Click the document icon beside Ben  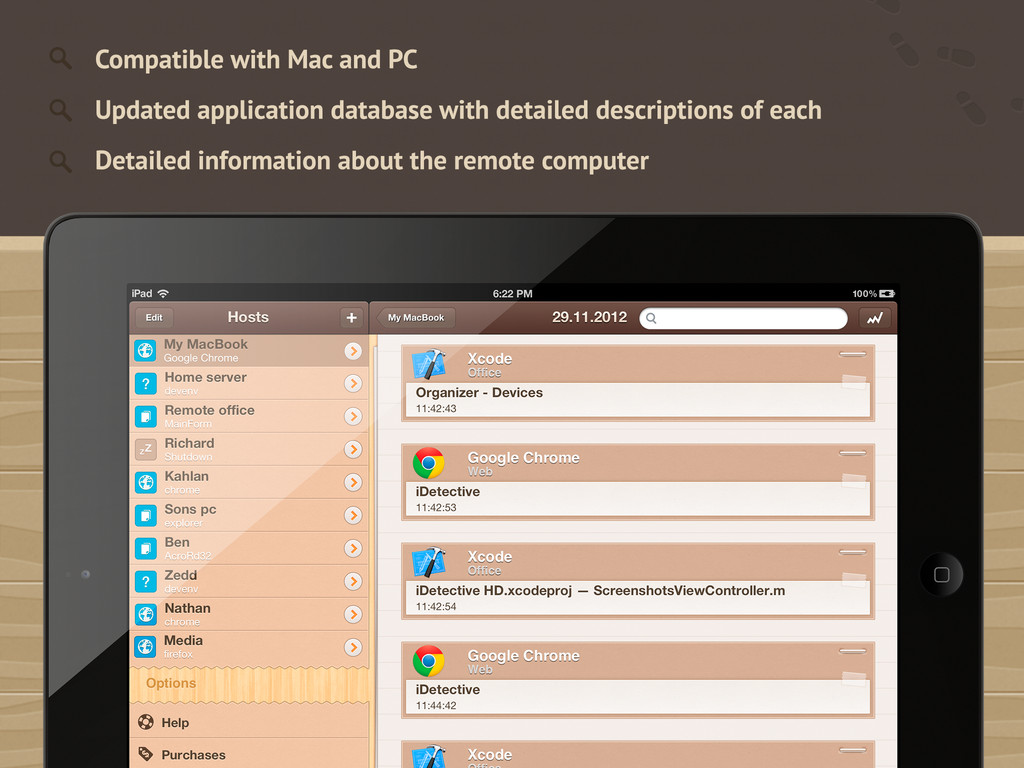click(146, 549)
